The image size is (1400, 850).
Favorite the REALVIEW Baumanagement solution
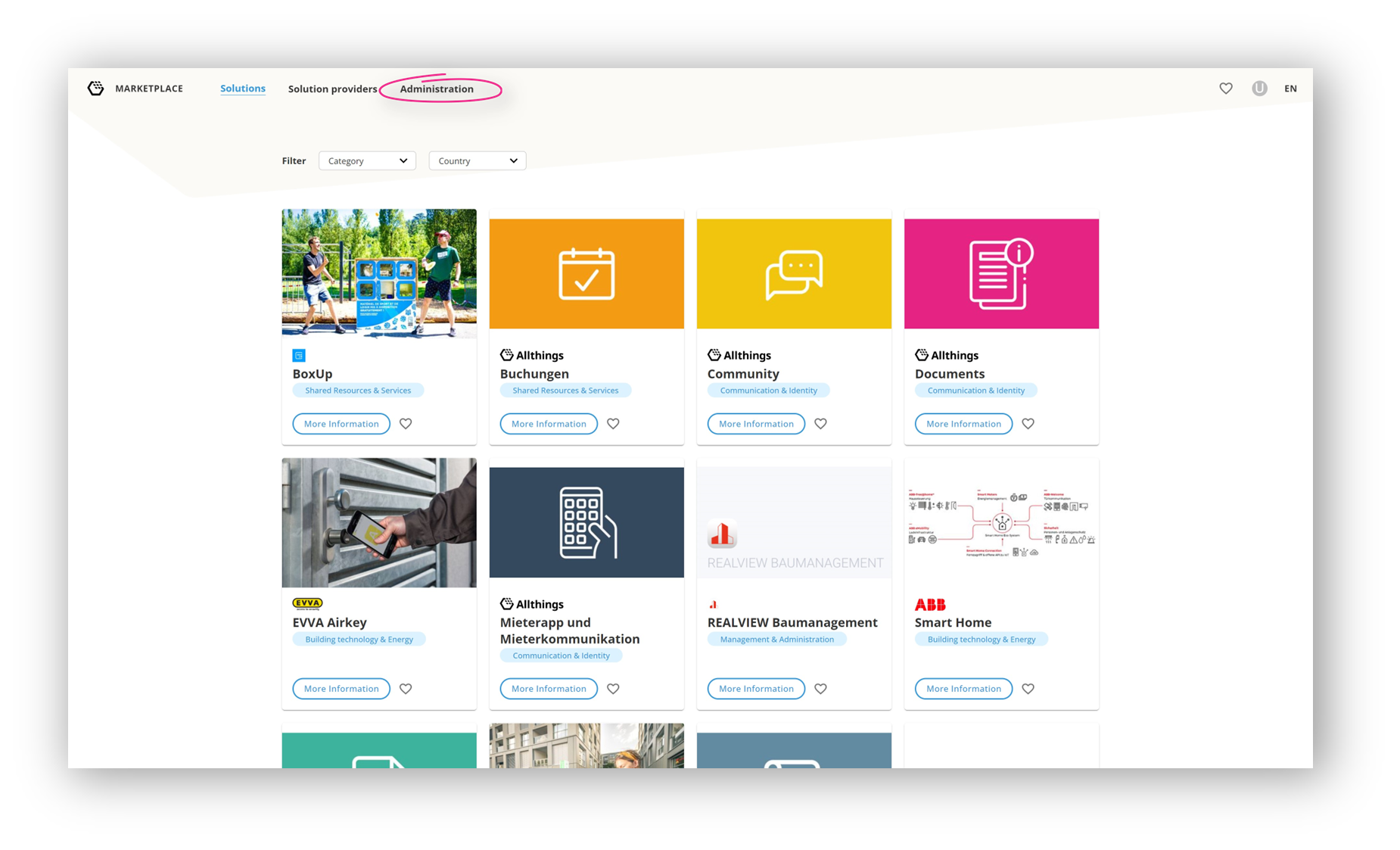point(820,689)
